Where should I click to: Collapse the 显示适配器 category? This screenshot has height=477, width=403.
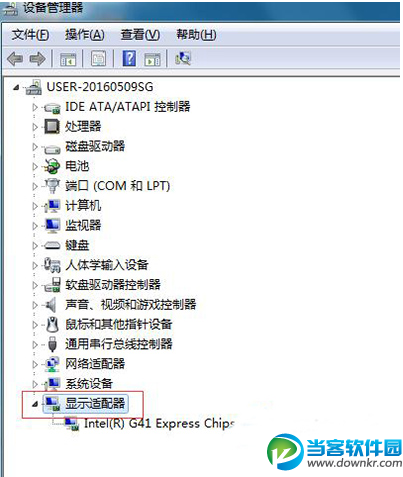pos(35,404)
